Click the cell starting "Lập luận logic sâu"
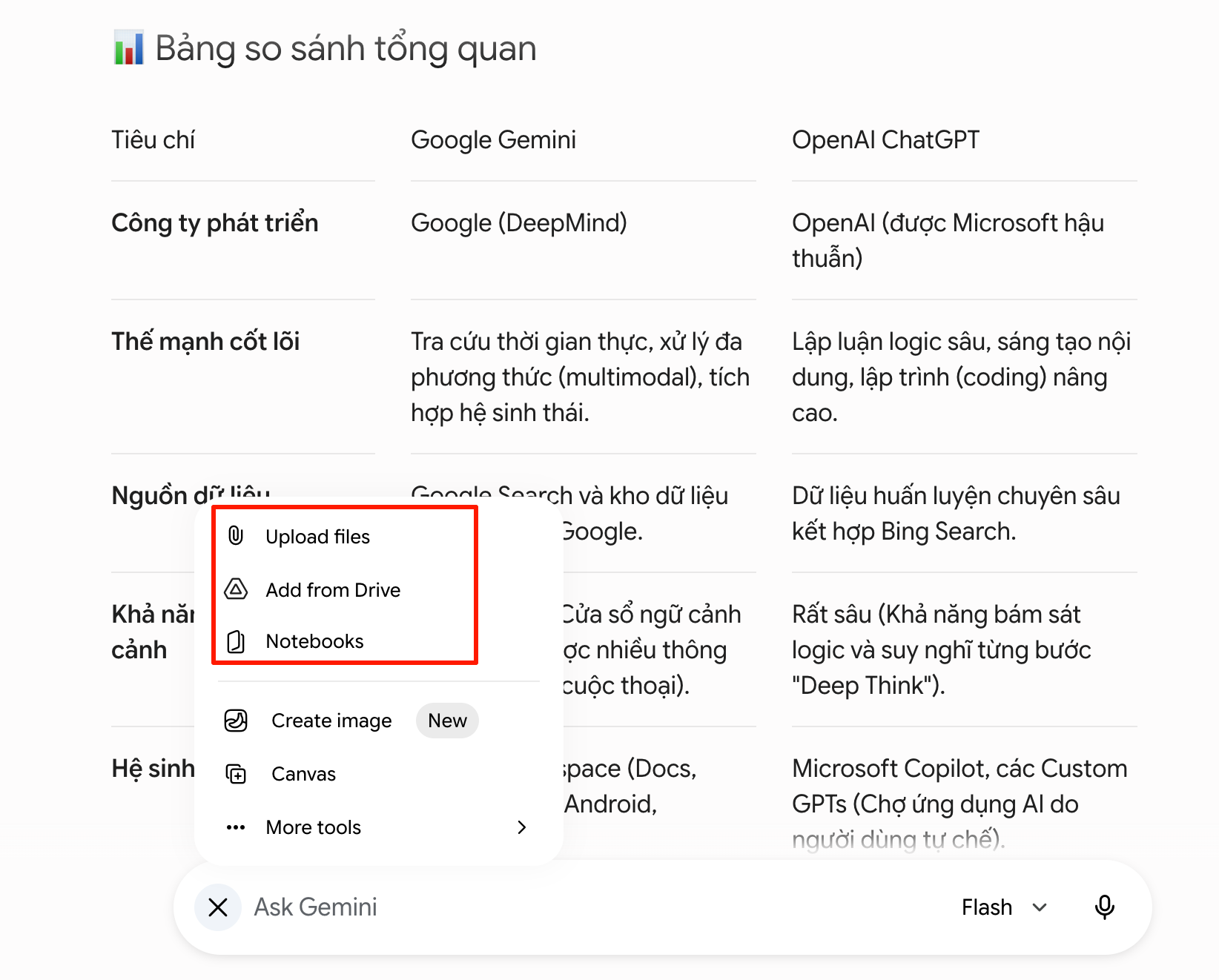This screenshot has width=1219, height=980. [x=961, y=377]
